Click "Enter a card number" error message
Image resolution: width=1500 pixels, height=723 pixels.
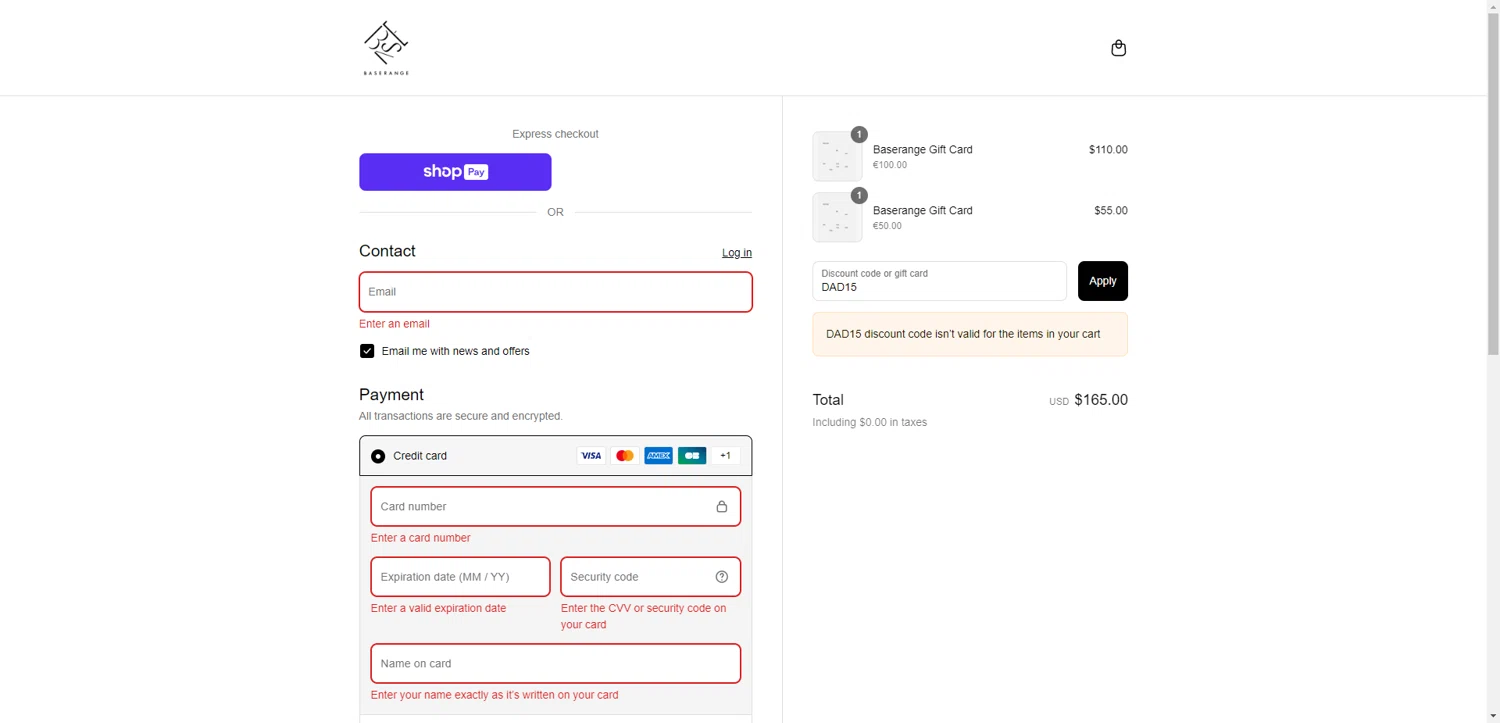(x=420, y=538)
